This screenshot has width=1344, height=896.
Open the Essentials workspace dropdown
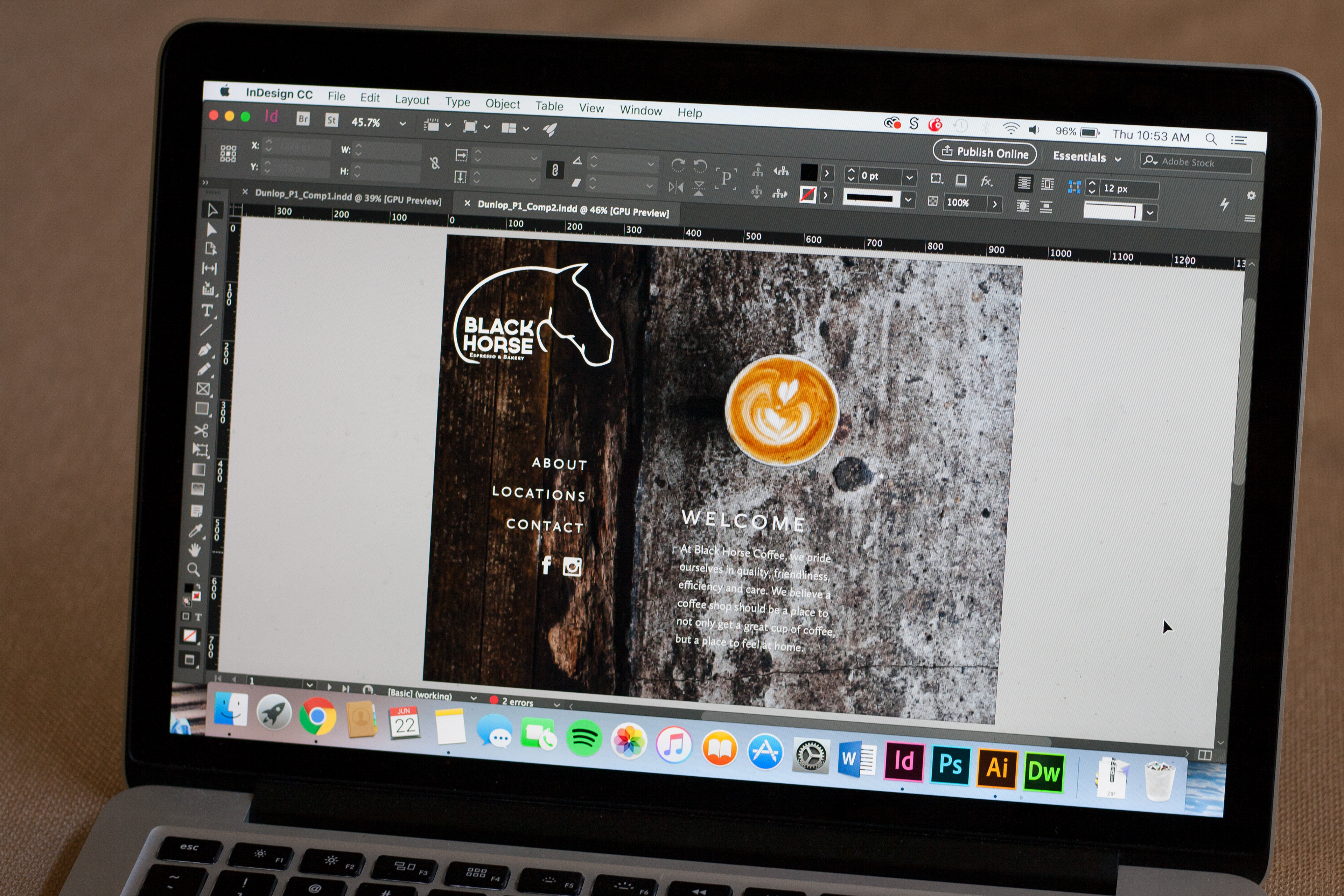point(1087,157)
